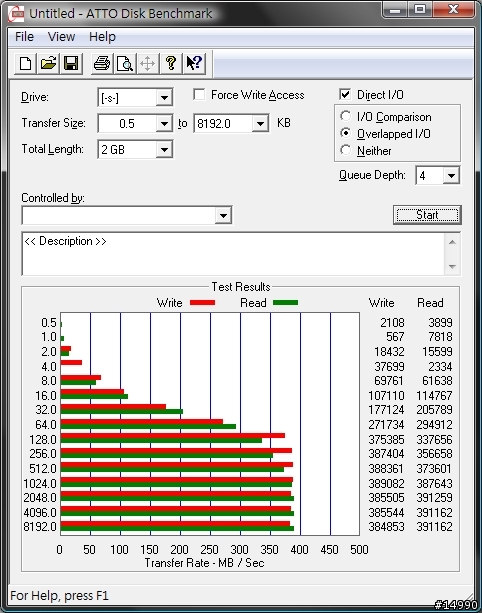Screen dimensions: 482x613
Task: Uncheck the Direct I/O checkbox
Action: point(345,95)
